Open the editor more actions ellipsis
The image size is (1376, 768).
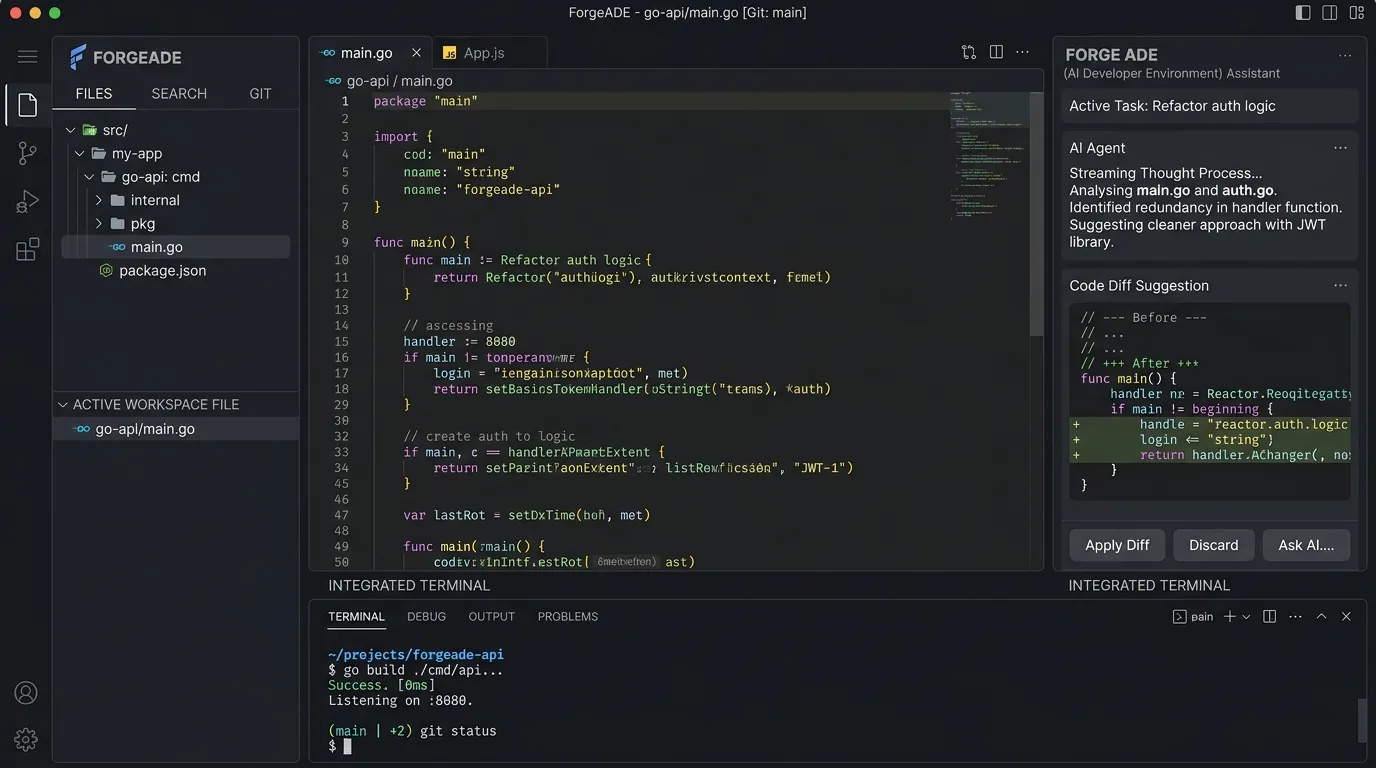pos(1022,53)
